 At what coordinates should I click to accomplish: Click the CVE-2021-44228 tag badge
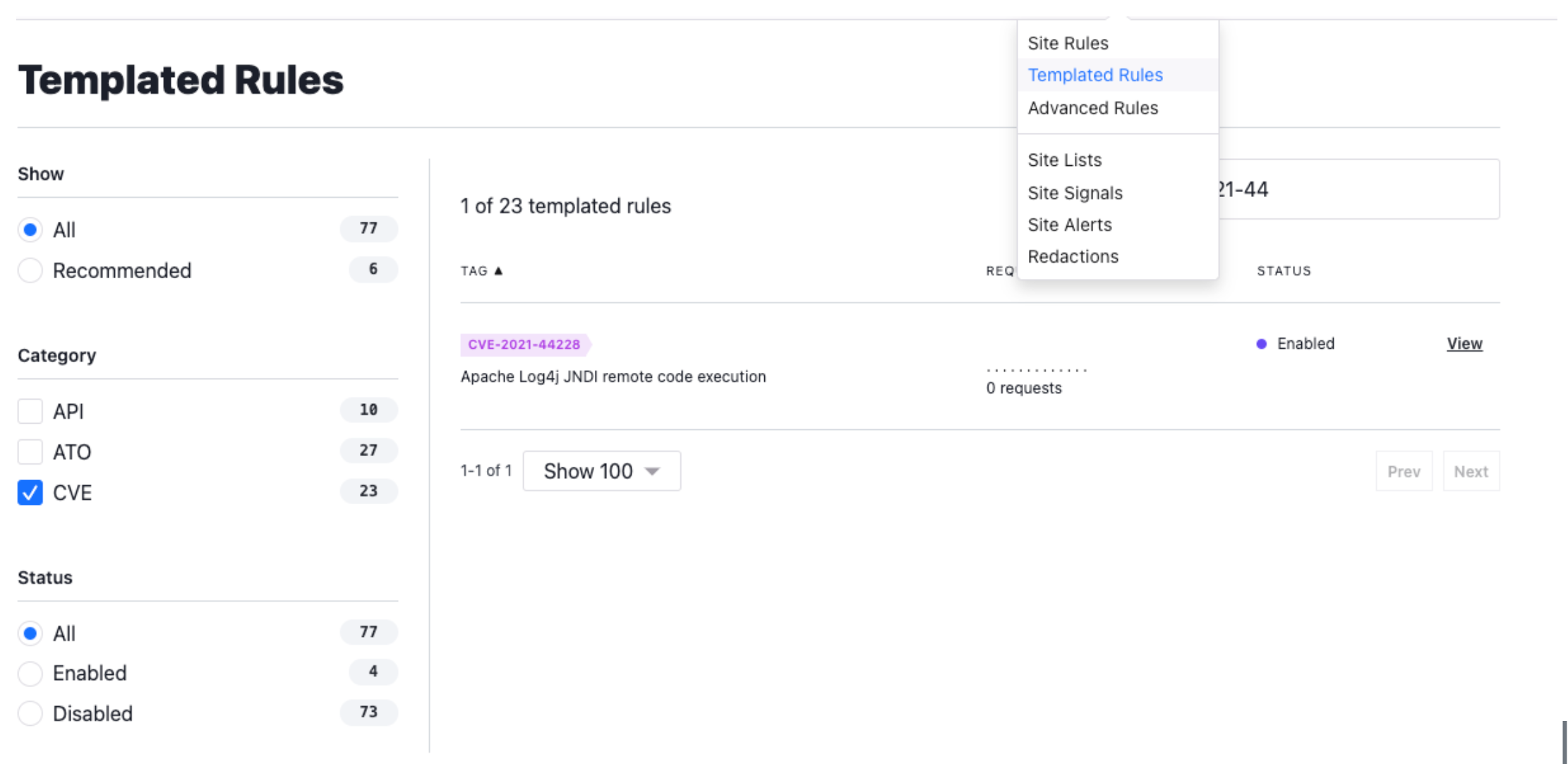click(524, 345)
